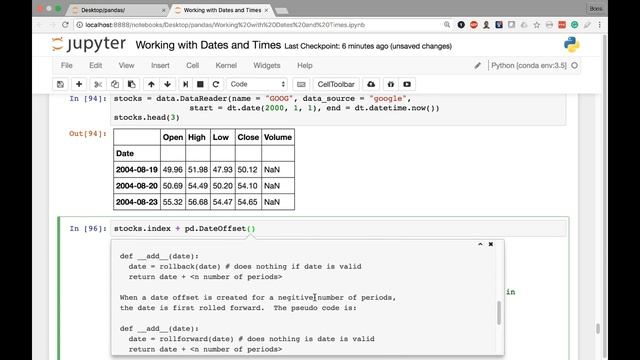Viewport: 640px width, 360px height.
Task: Switch to the Desktop/pandas/ browser tab
Action: click(118, 10)
